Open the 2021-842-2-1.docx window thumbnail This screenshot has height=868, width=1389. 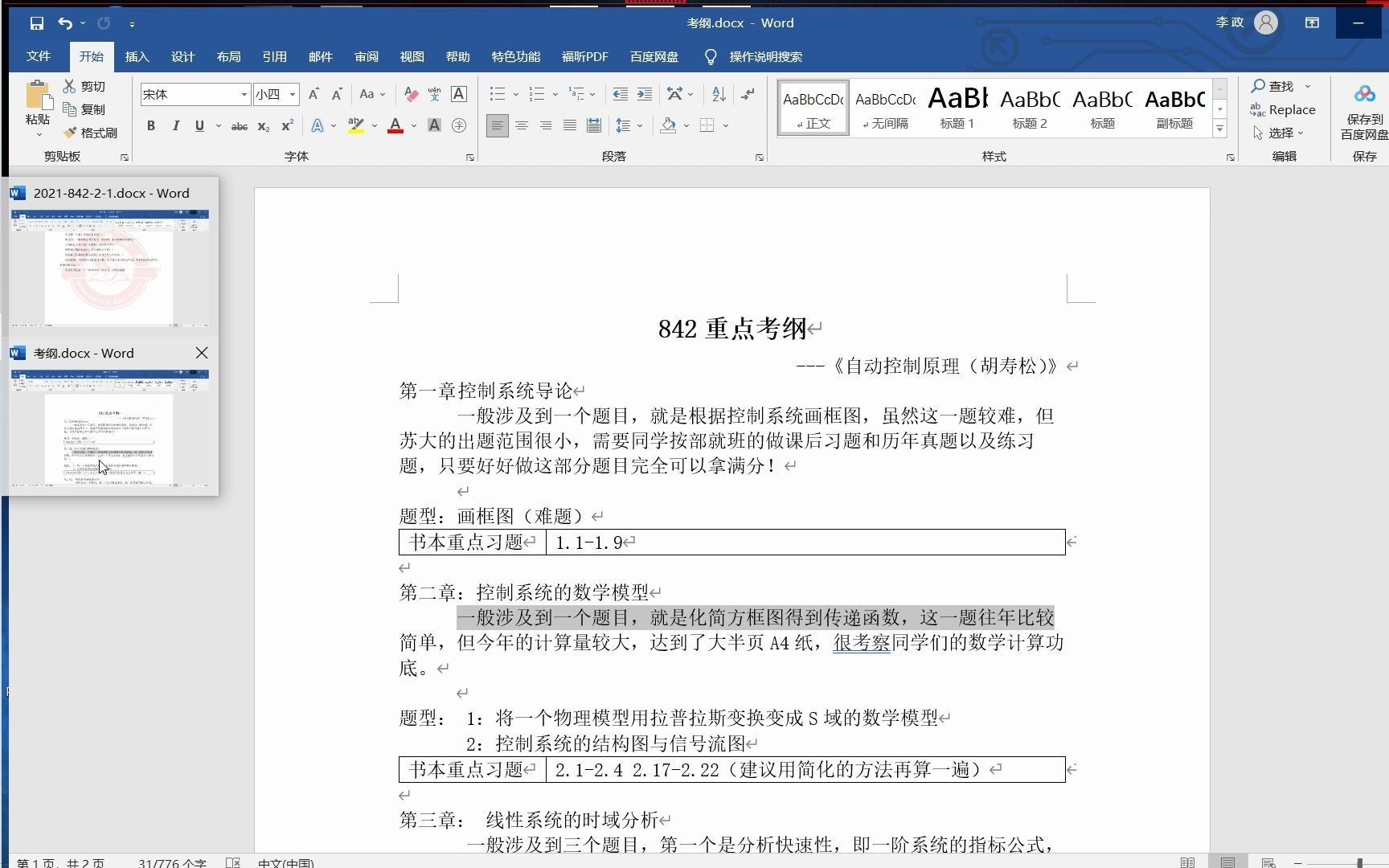(x=110, y=268)
